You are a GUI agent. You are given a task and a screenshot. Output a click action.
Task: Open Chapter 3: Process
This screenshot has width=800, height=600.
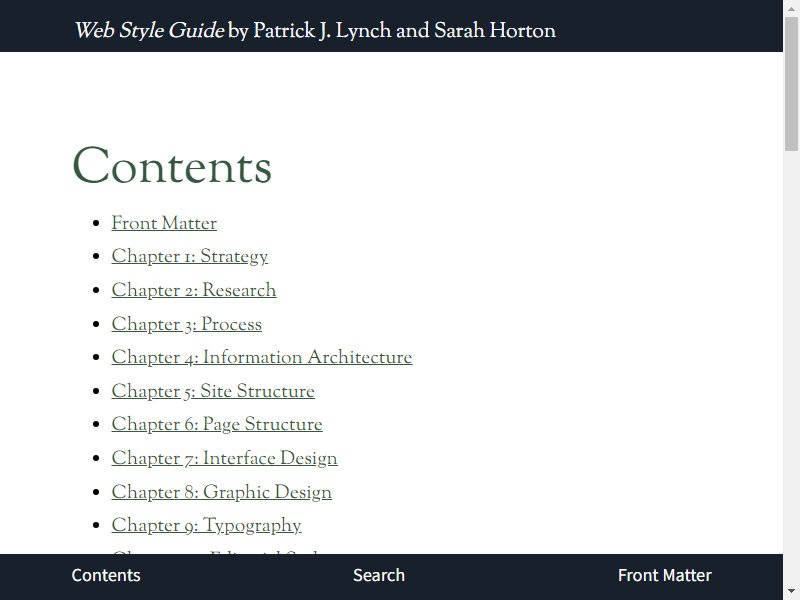pyautogui.click(x=186, y=324)
